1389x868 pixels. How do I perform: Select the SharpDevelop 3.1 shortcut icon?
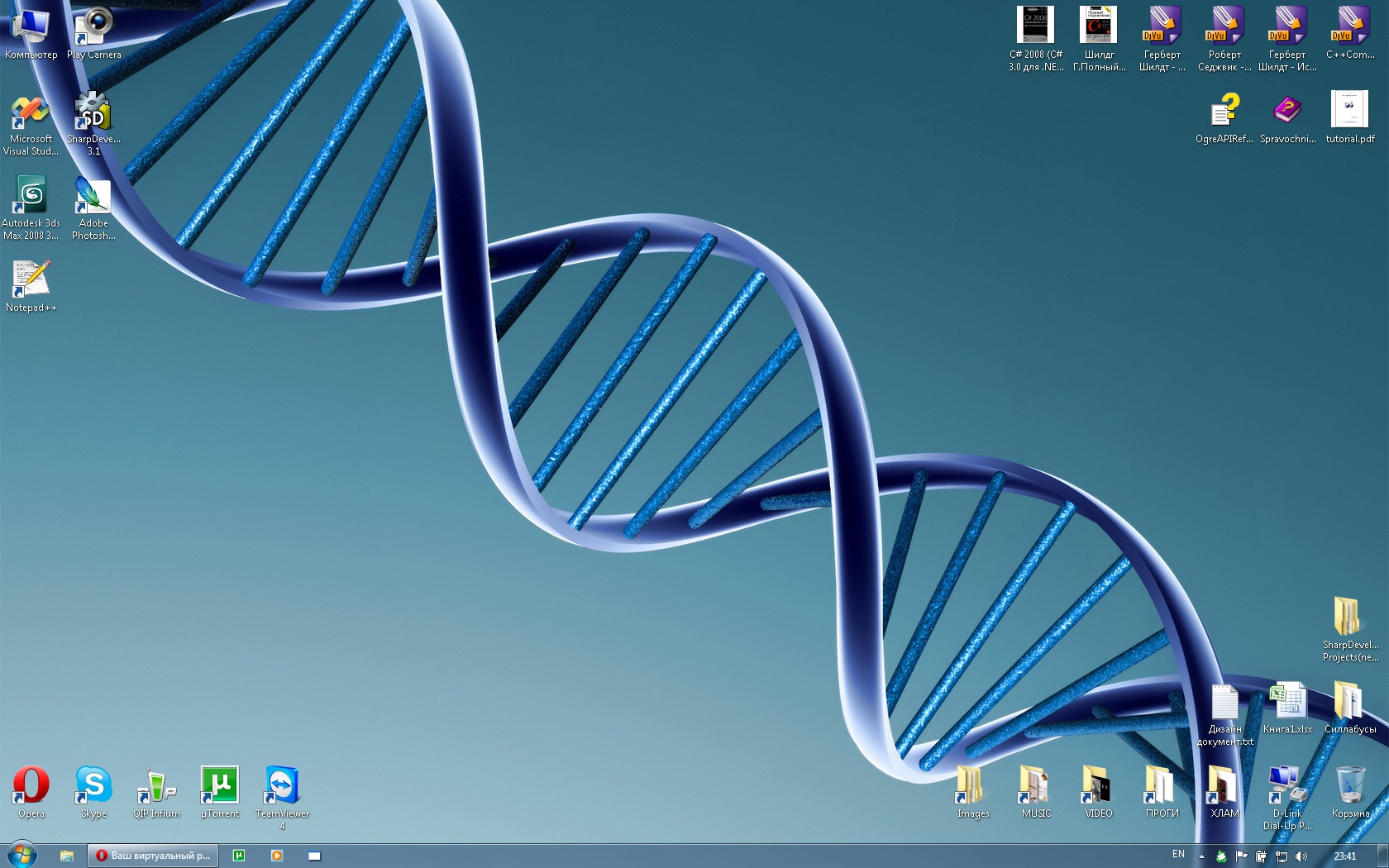(93, 112)
